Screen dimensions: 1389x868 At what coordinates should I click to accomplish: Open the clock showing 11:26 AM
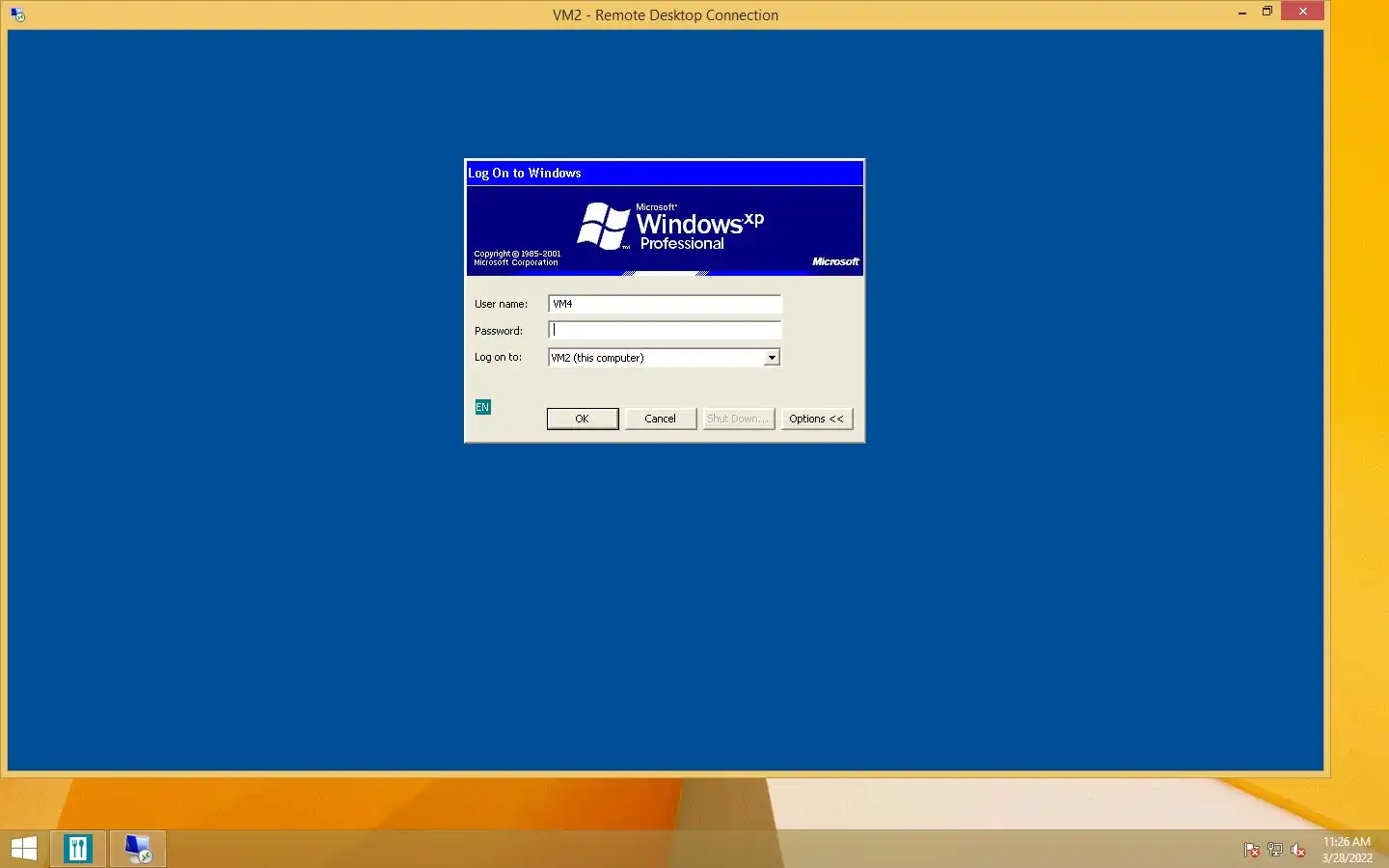point(1347,849)
